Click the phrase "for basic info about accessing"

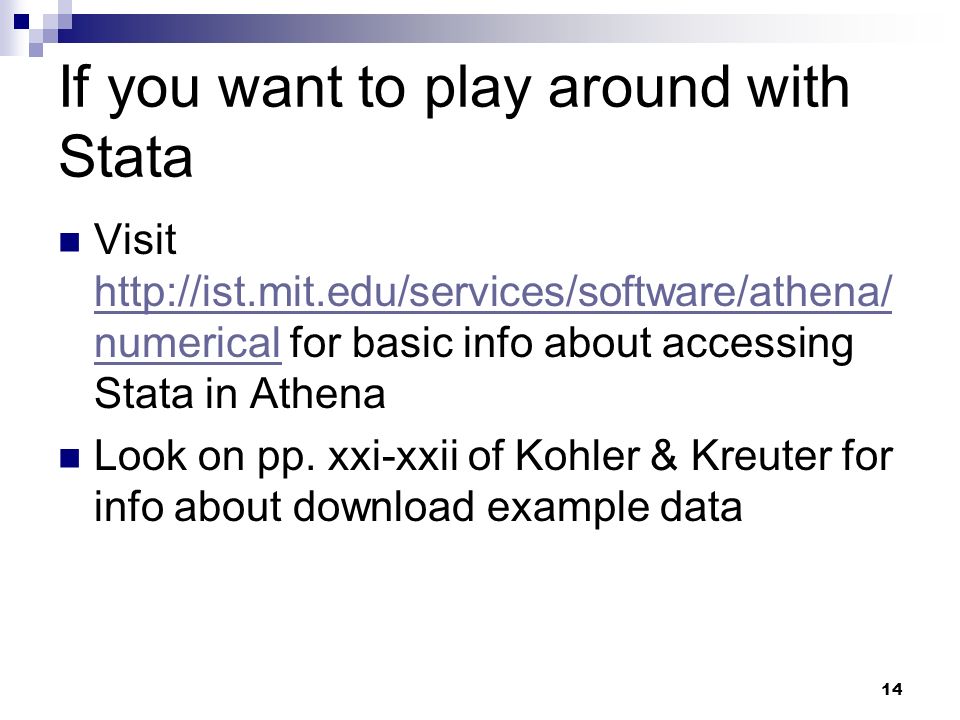click(571, 343)
